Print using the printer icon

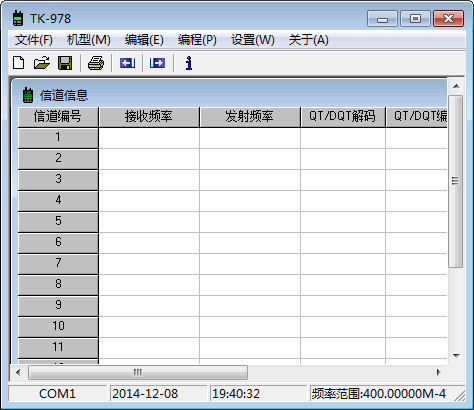(x=96, y=63)
